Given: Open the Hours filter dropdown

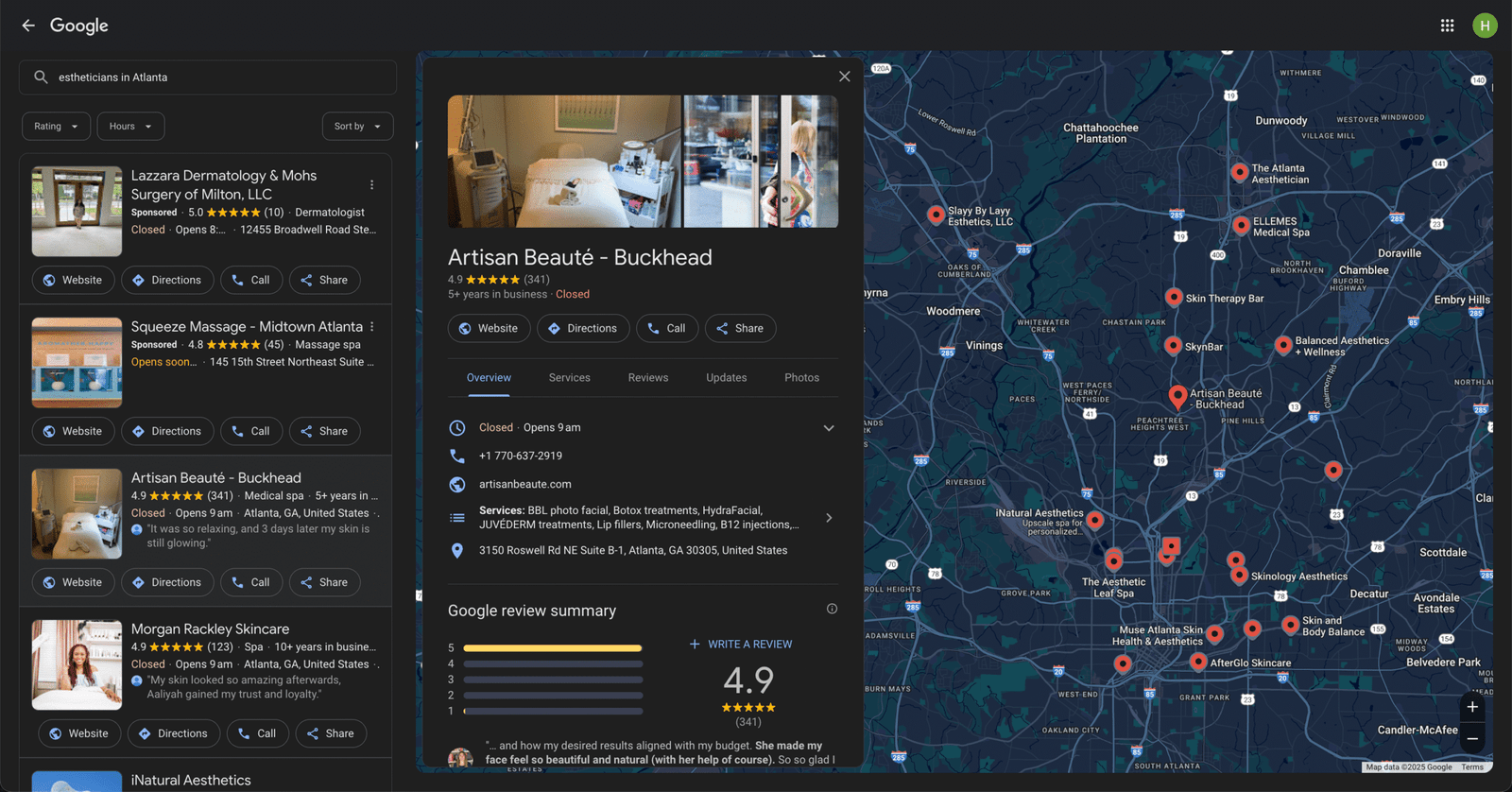Looking at the screenshot, I should click(130, 126).
